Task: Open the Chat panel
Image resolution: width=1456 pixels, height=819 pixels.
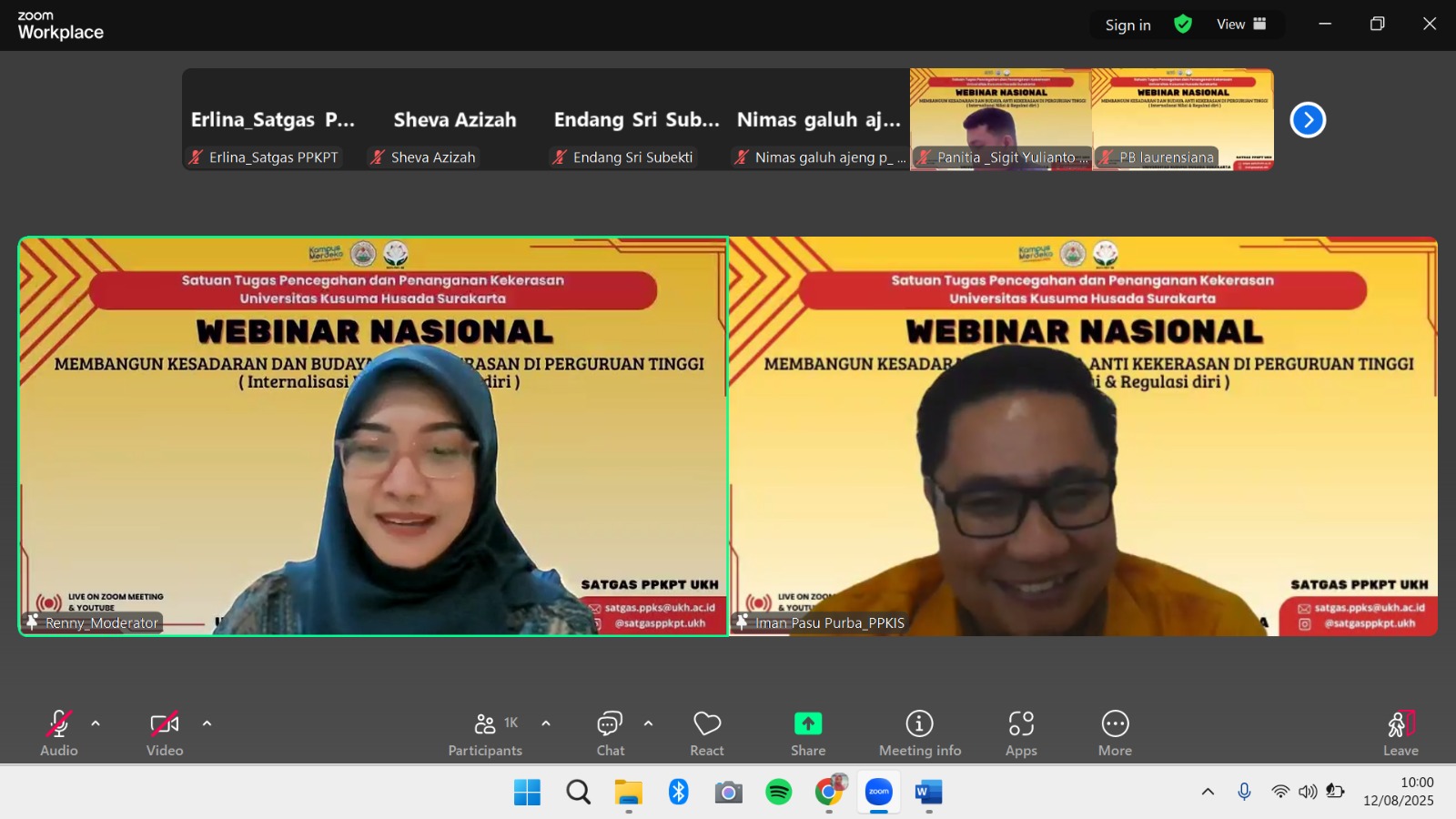Action: (x=610, y=733)
